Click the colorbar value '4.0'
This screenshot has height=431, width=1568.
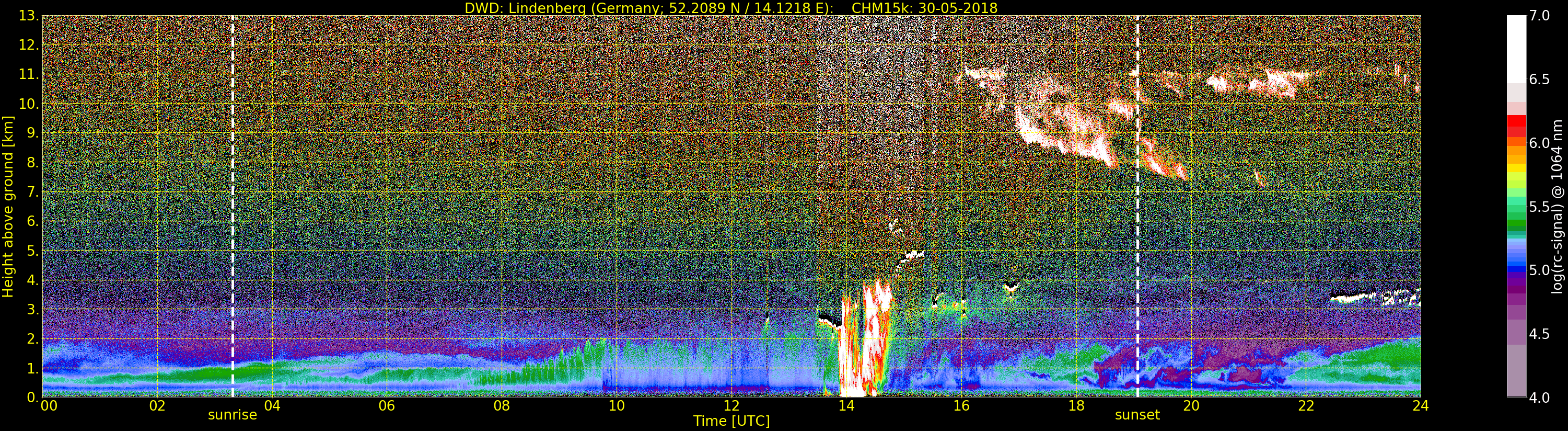(x=1539, y=398)
